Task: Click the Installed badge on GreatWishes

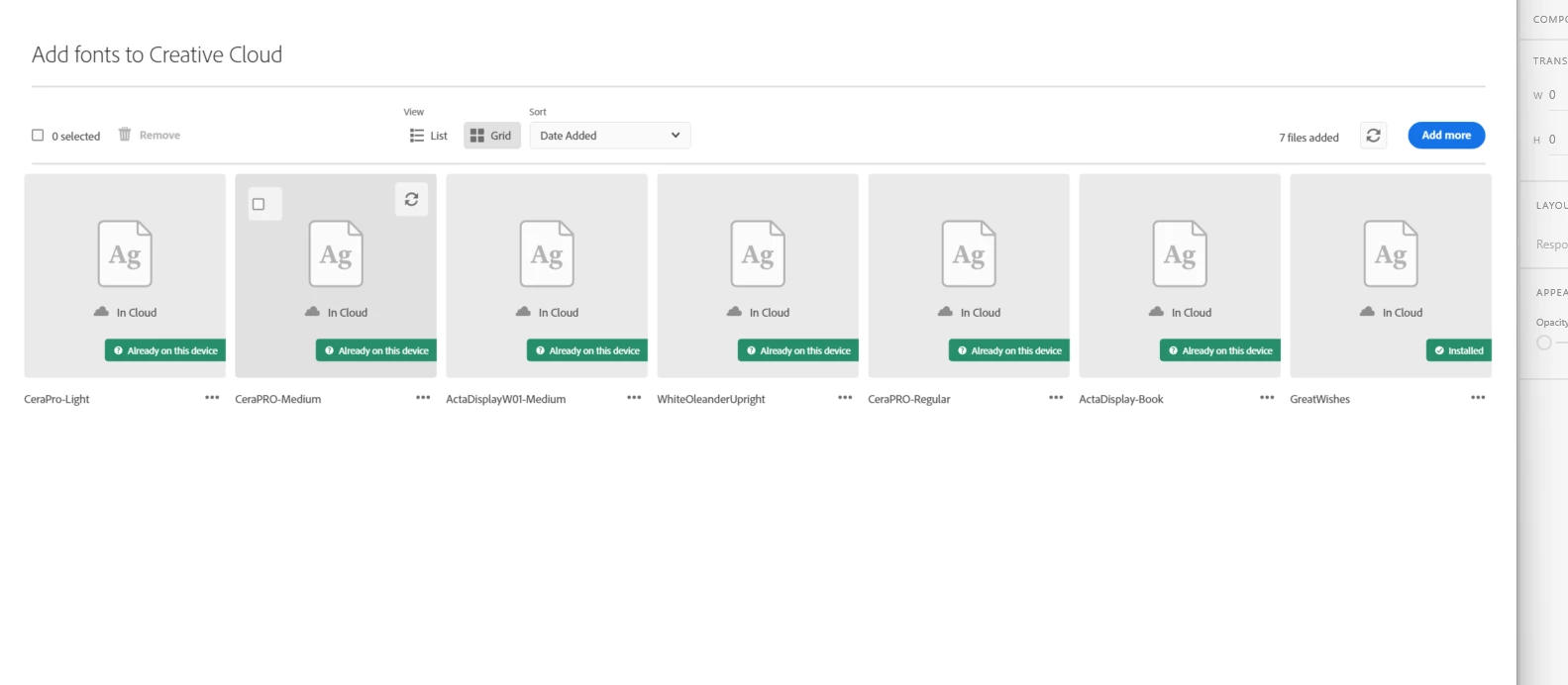Action: 1458,350
